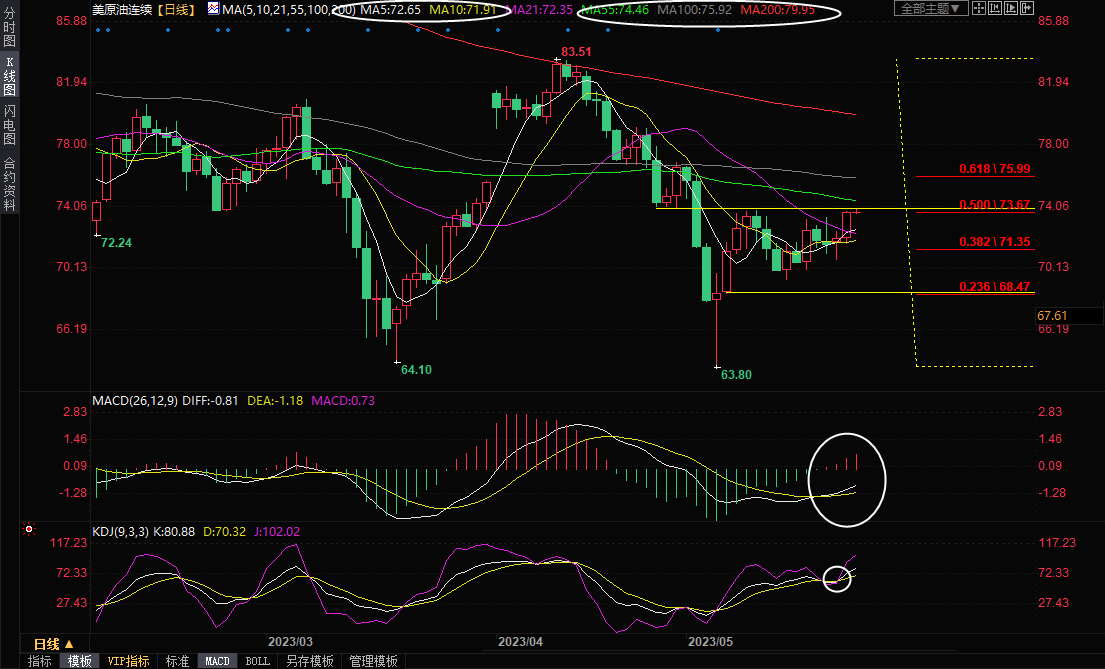
Task: Click the 64.10 low price label
Action: [x=416, y=369]
